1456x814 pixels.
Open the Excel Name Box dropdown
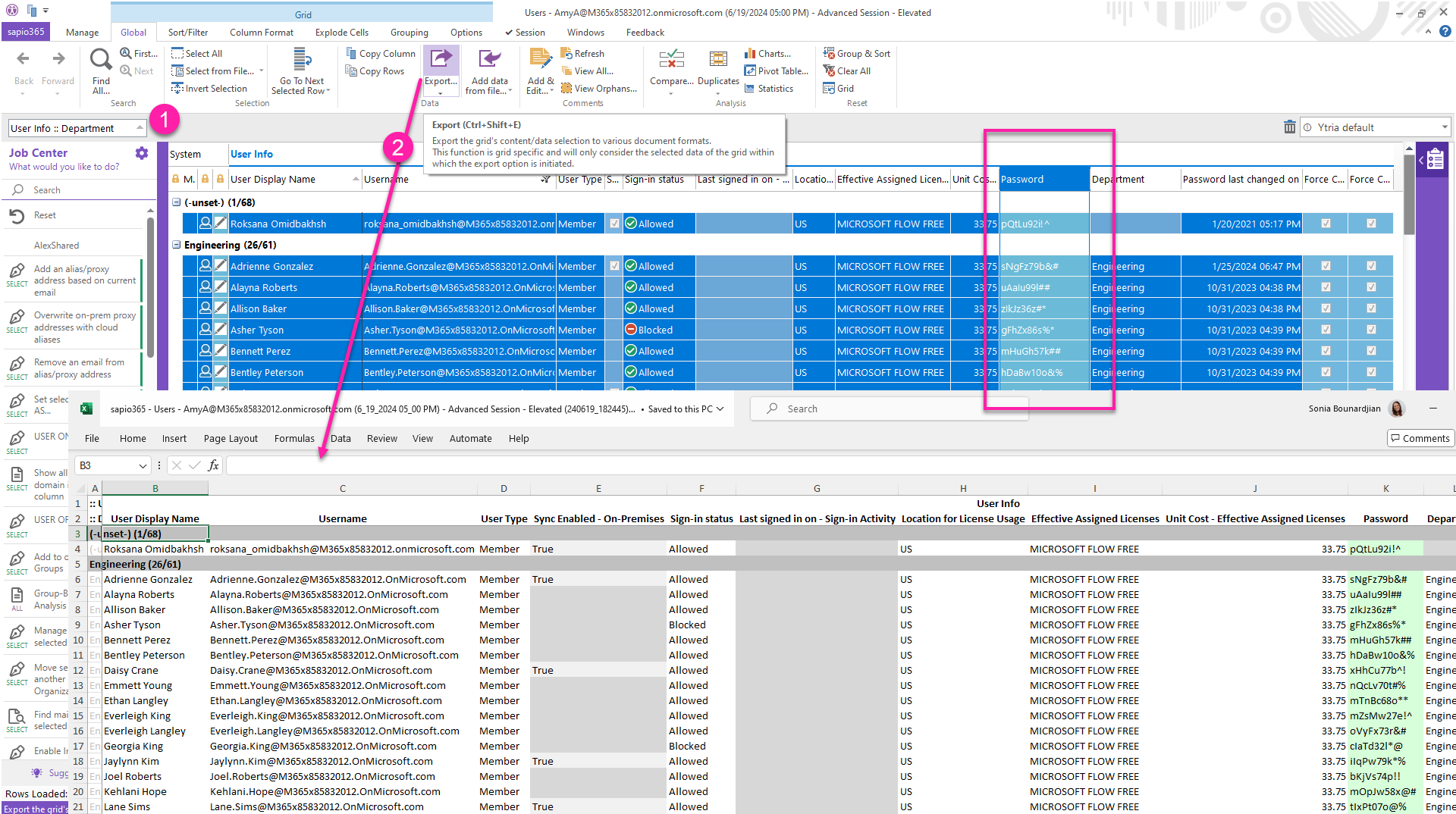[x=143, y=465]
